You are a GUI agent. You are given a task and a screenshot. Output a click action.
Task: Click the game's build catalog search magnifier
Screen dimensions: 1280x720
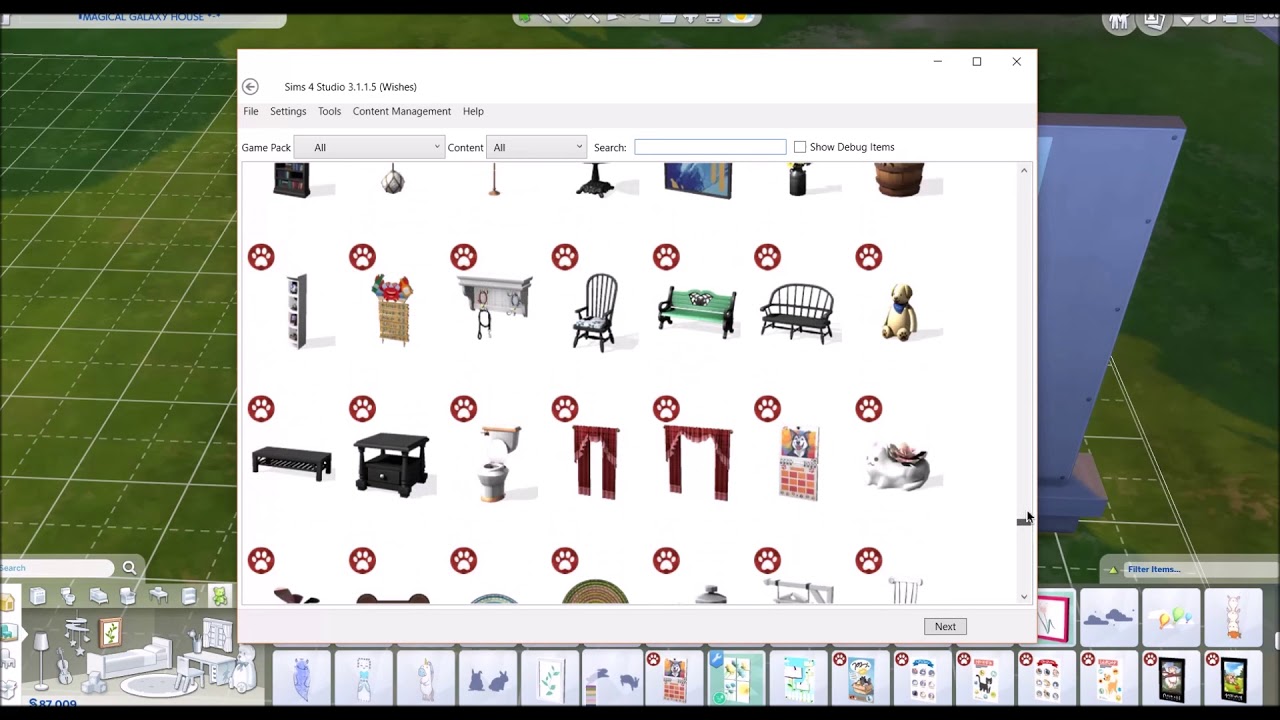pyautogui.click(x=129, y=568)
